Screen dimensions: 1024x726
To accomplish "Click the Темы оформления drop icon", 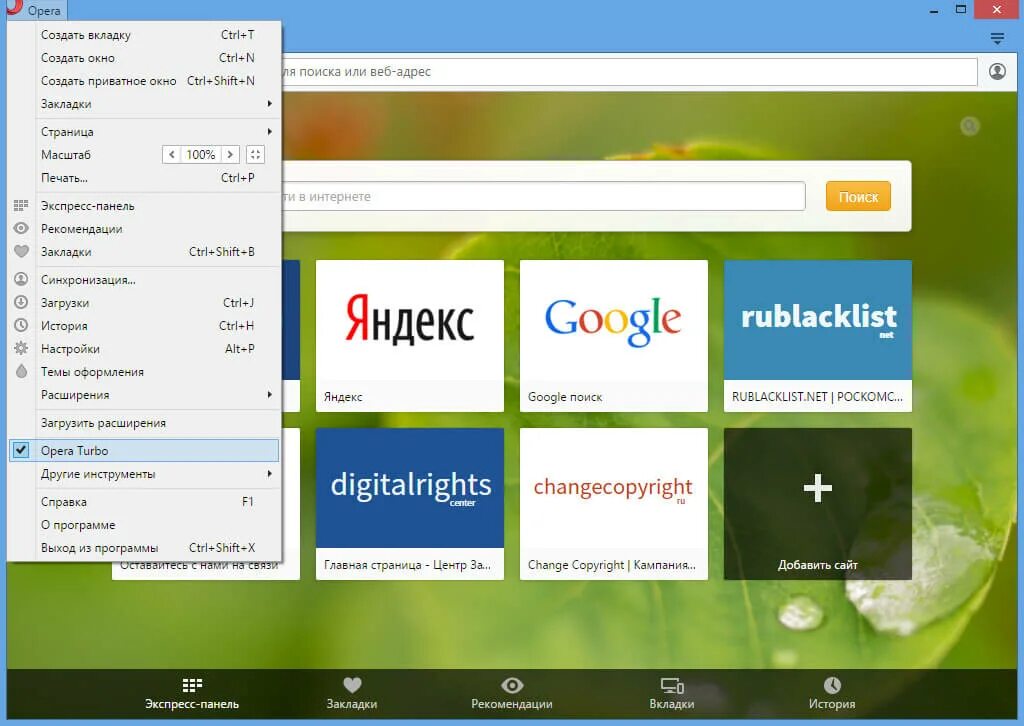I will tap(21, 371).
